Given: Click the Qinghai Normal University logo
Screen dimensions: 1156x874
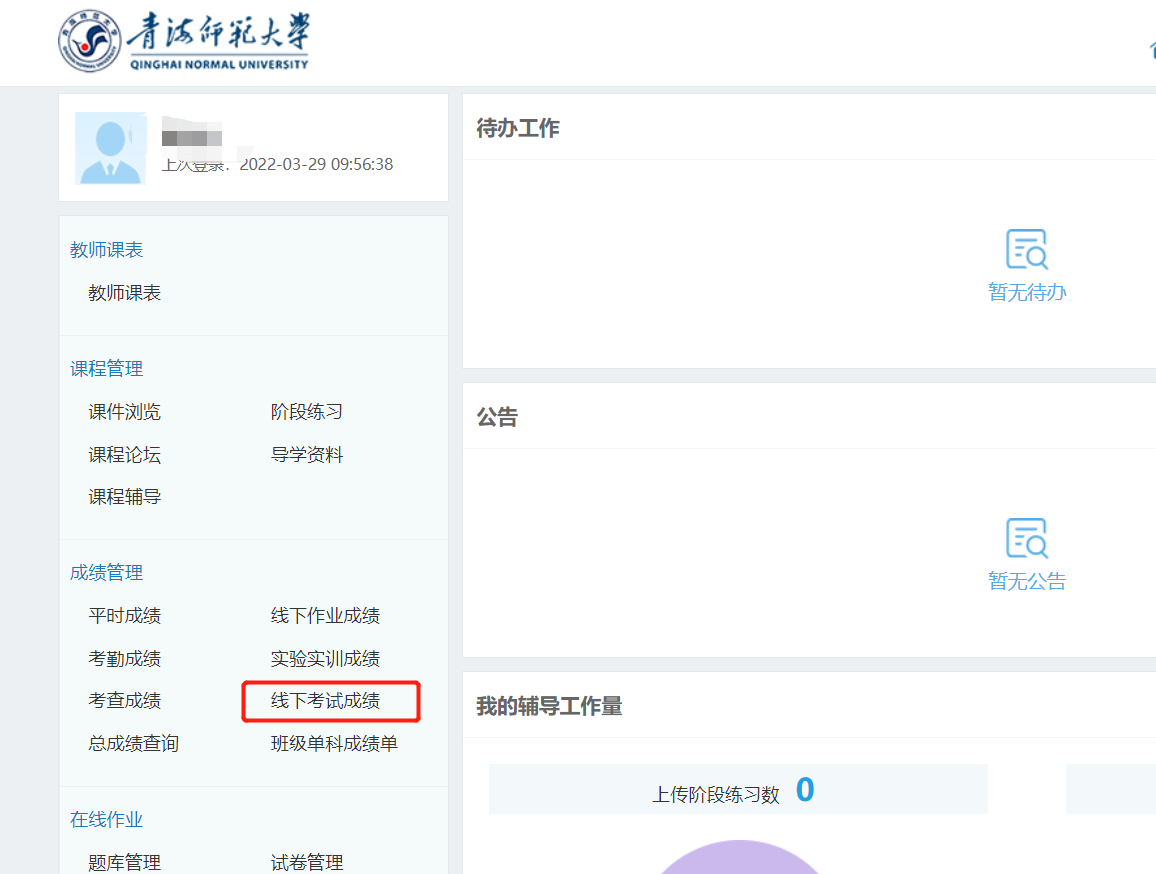Looking at the screenshot, I should [183, 44].
